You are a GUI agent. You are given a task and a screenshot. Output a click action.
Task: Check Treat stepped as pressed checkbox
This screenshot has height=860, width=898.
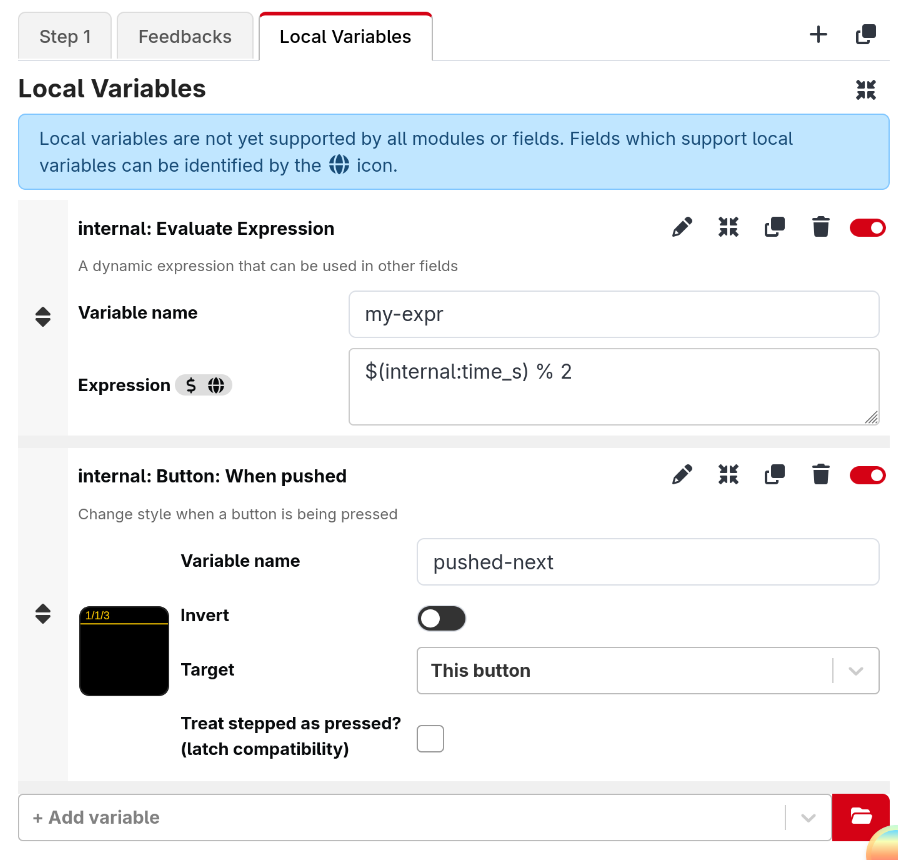(430, 738)
